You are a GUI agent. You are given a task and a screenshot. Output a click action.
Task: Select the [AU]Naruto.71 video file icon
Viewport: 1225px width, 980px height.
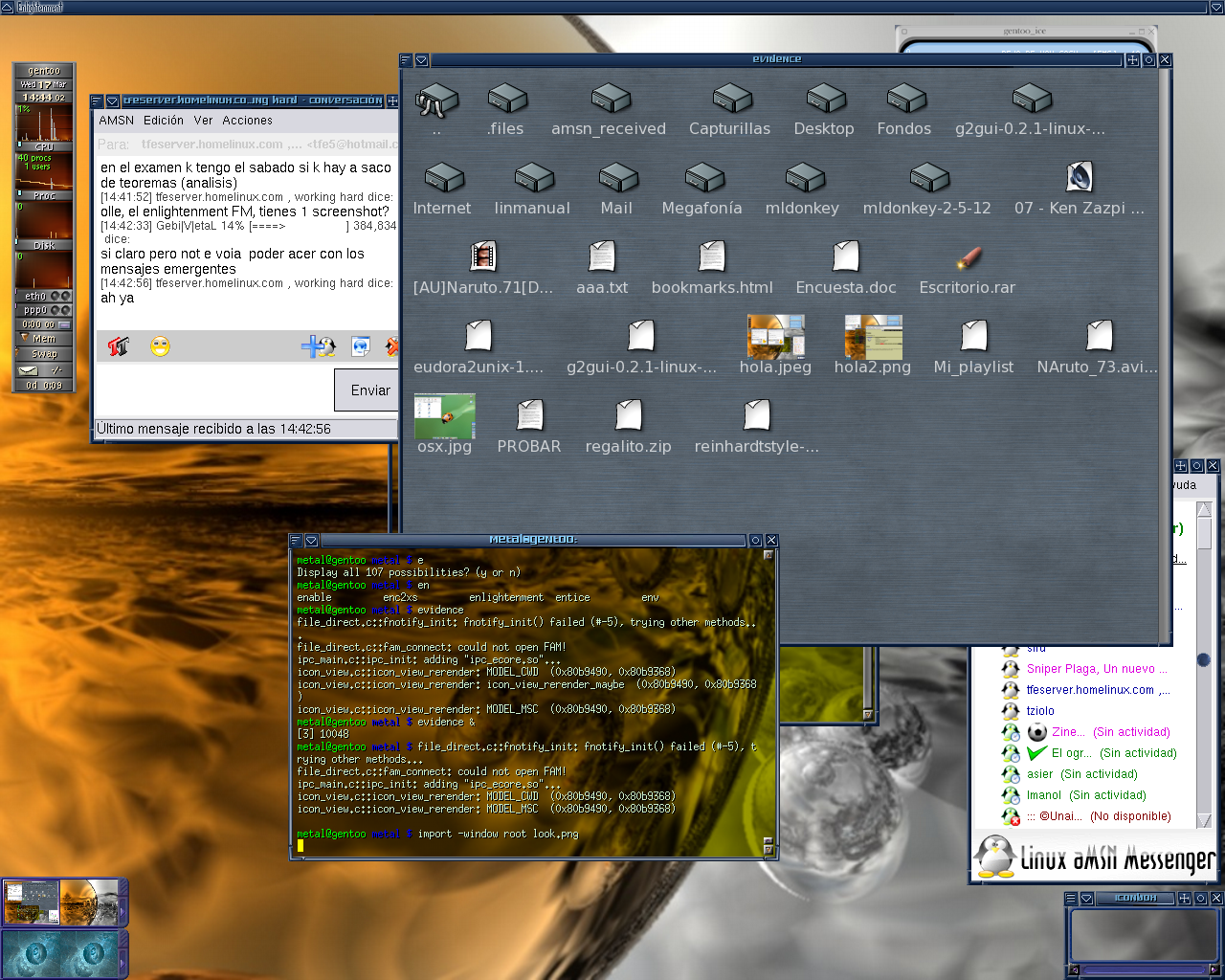pos(483,256)
